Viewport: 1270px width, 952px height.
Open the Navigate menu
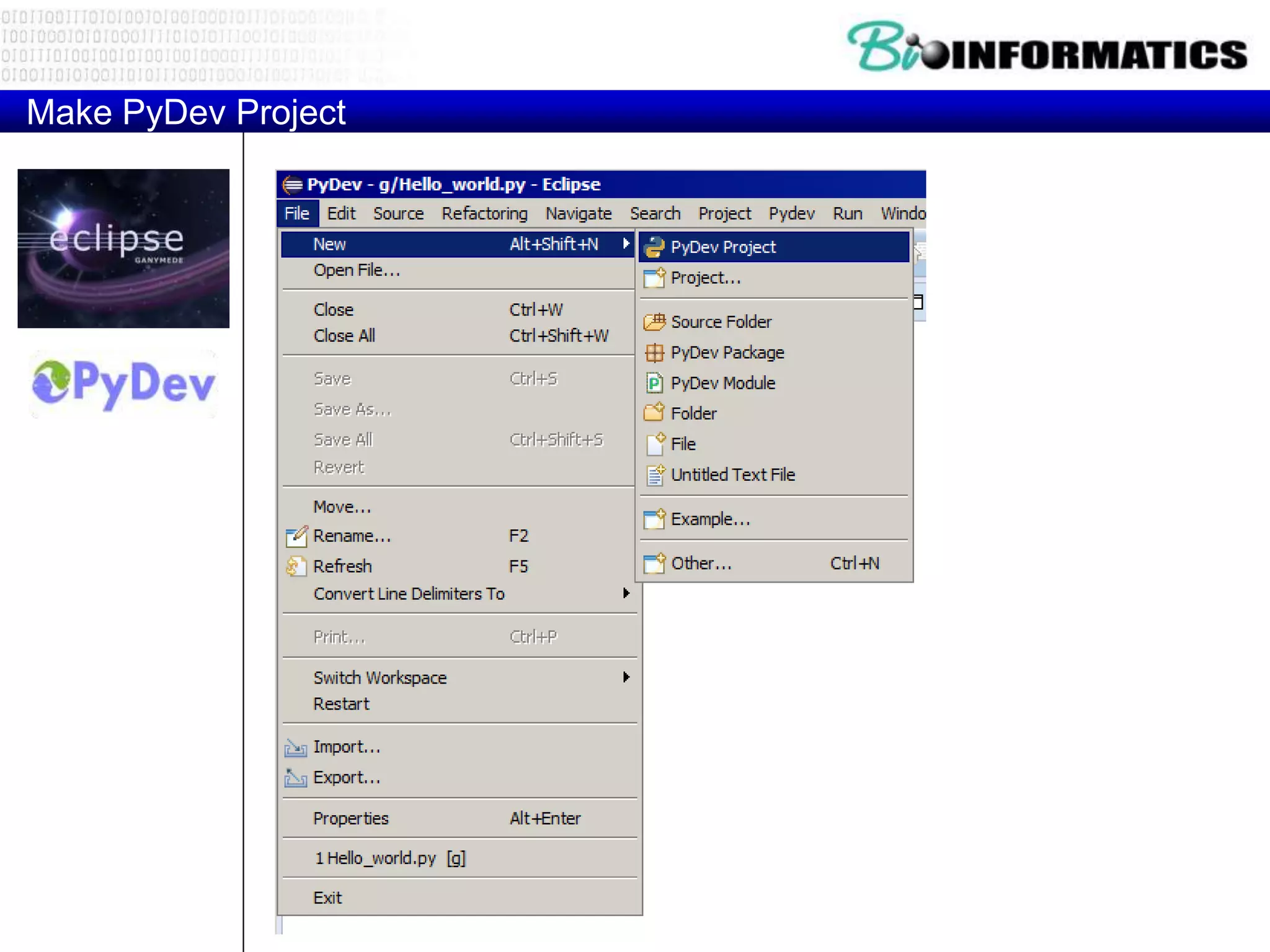[579, 214]
